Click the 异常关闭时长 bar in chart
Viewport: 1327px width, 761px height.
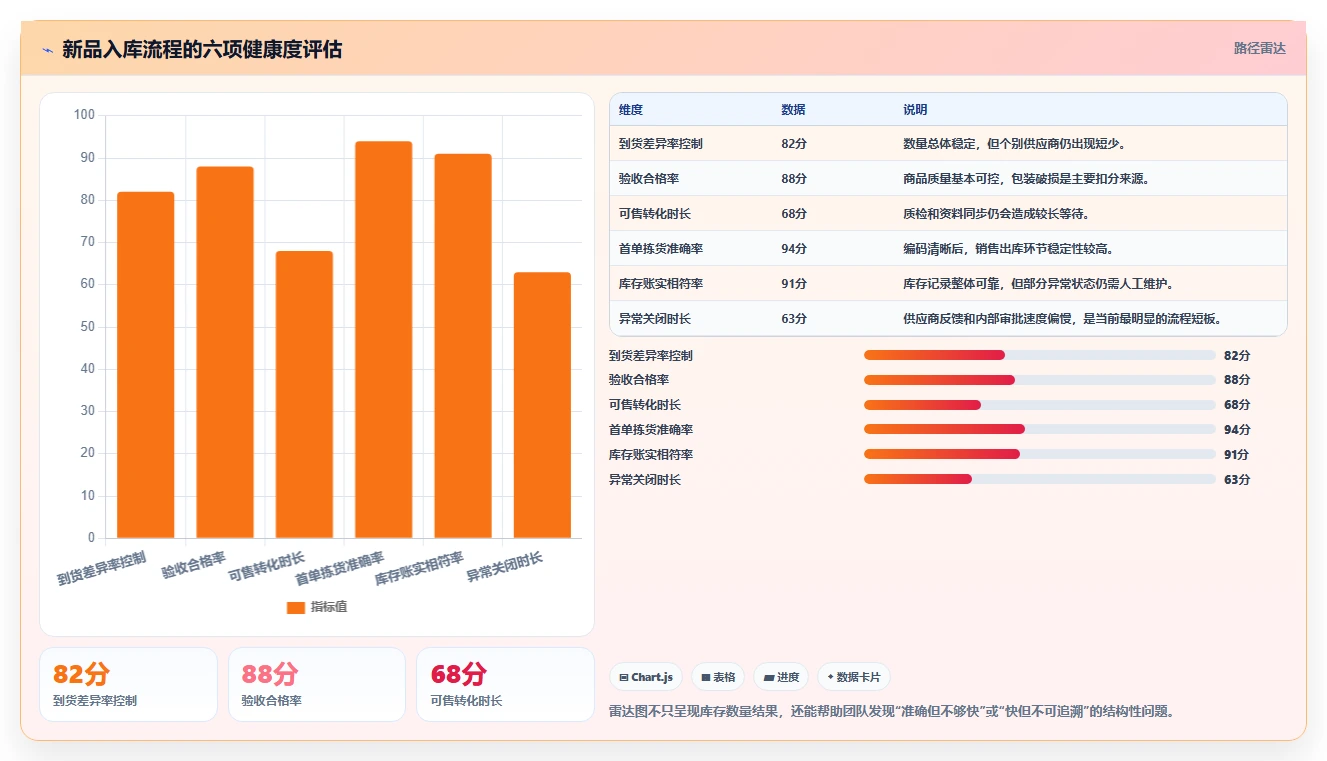coord(542,405)
